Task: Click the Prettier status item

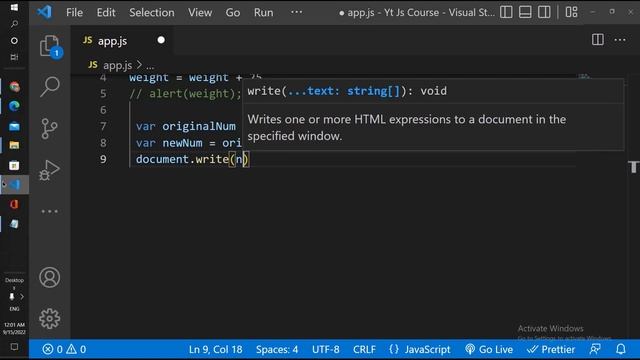Action: (551, 349)
